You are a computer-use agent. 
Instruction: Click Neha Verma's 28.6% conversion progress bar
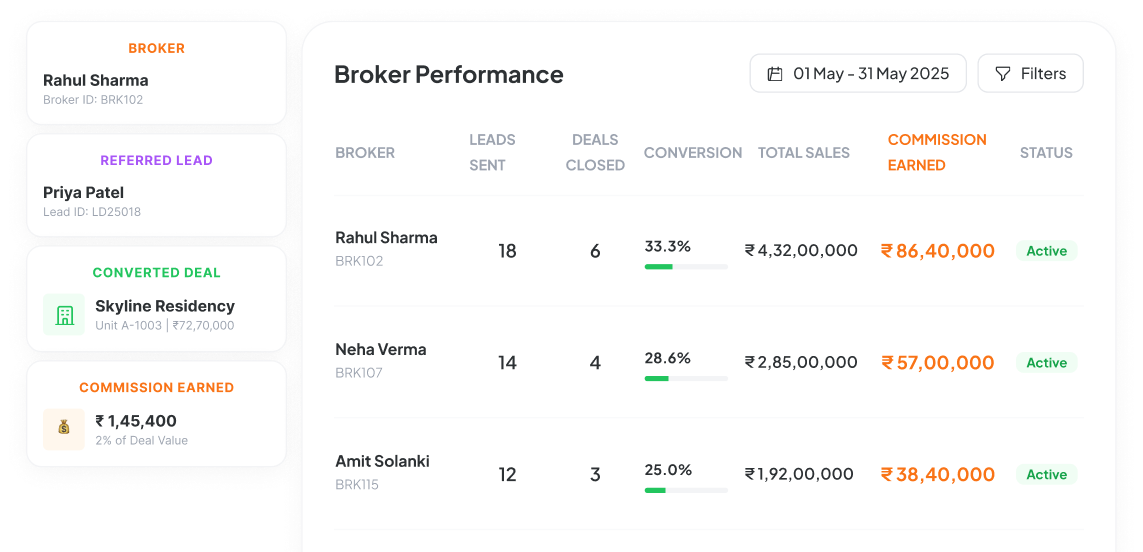(x=686, y=378)
